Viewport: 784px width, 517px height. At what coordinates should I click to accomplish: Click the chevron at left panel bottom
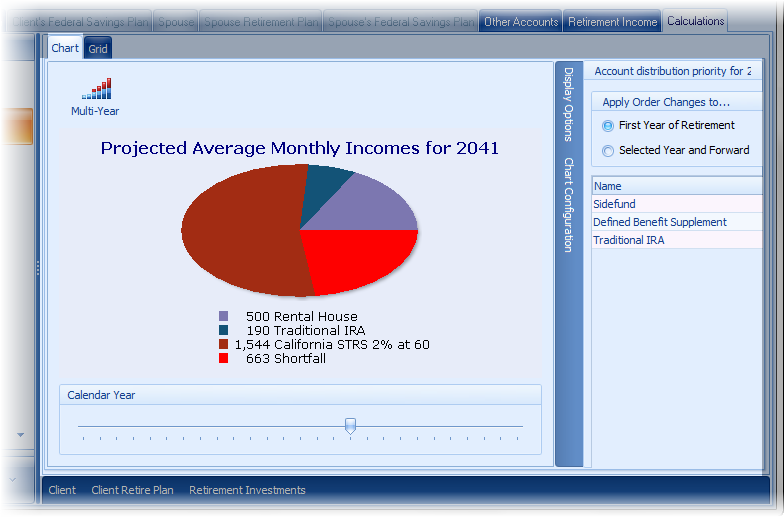[14, 479]
